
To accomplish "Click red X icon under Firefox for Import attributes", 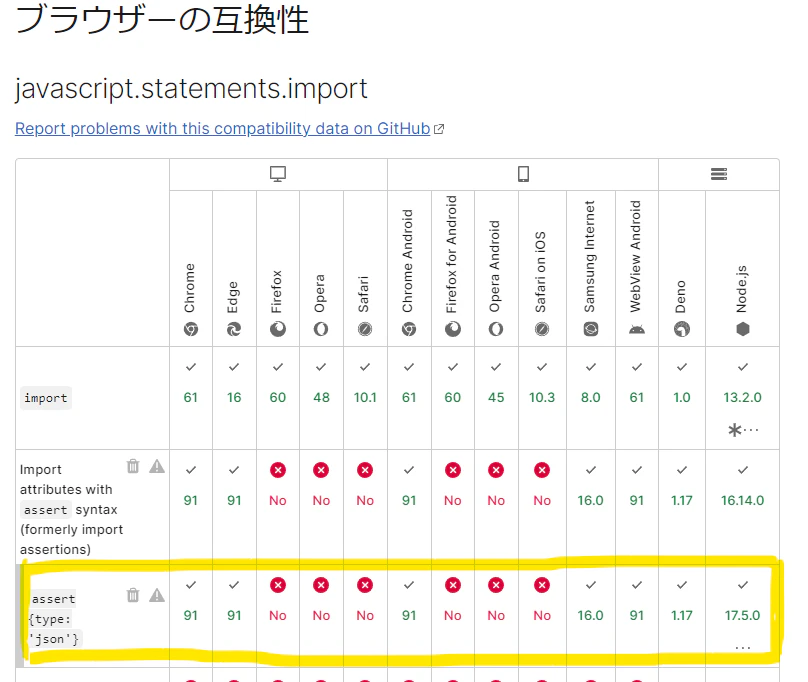I will tap(278, 470).
